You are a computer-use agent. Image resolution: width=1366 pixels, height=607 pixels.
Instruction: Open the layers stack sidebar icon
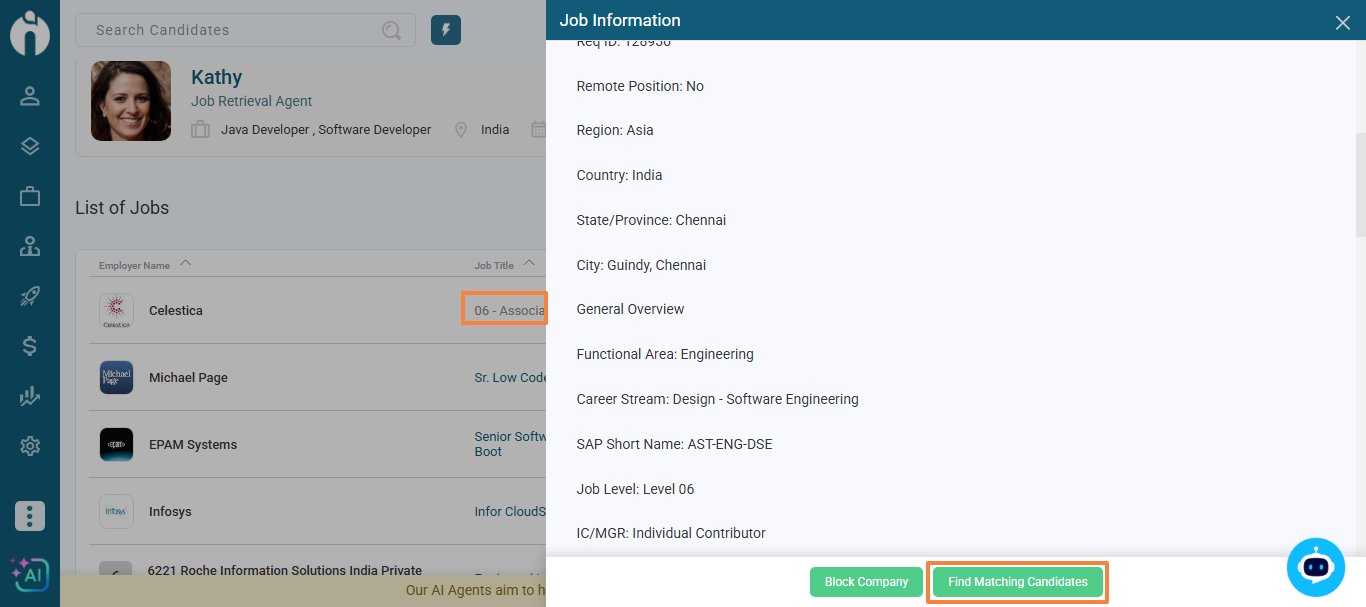30,146
